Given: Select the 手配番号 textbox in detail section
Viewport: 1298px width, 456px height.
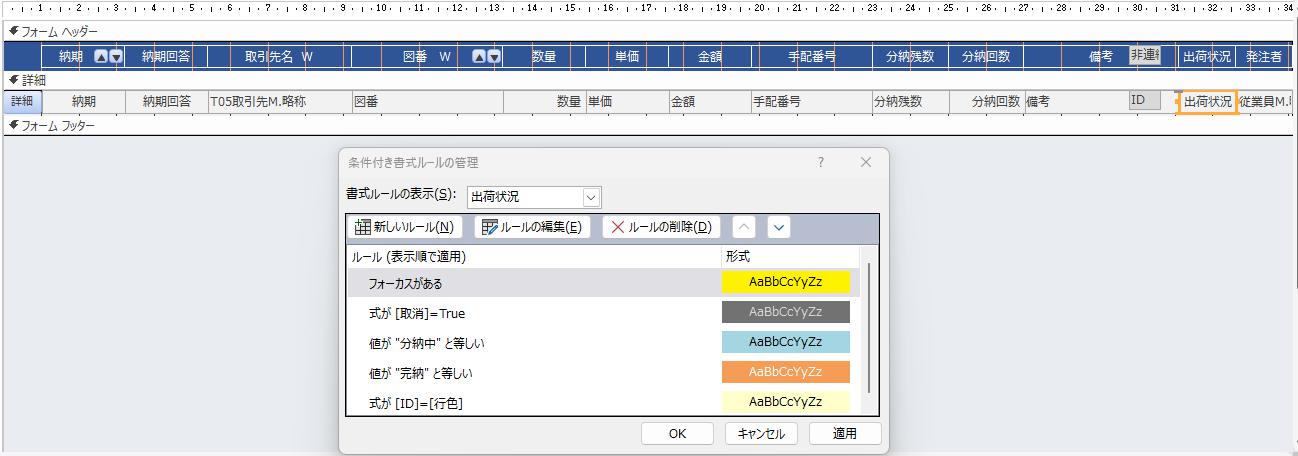Looking at the screenshot, I should pyautogui.click(x=810, y=101).
